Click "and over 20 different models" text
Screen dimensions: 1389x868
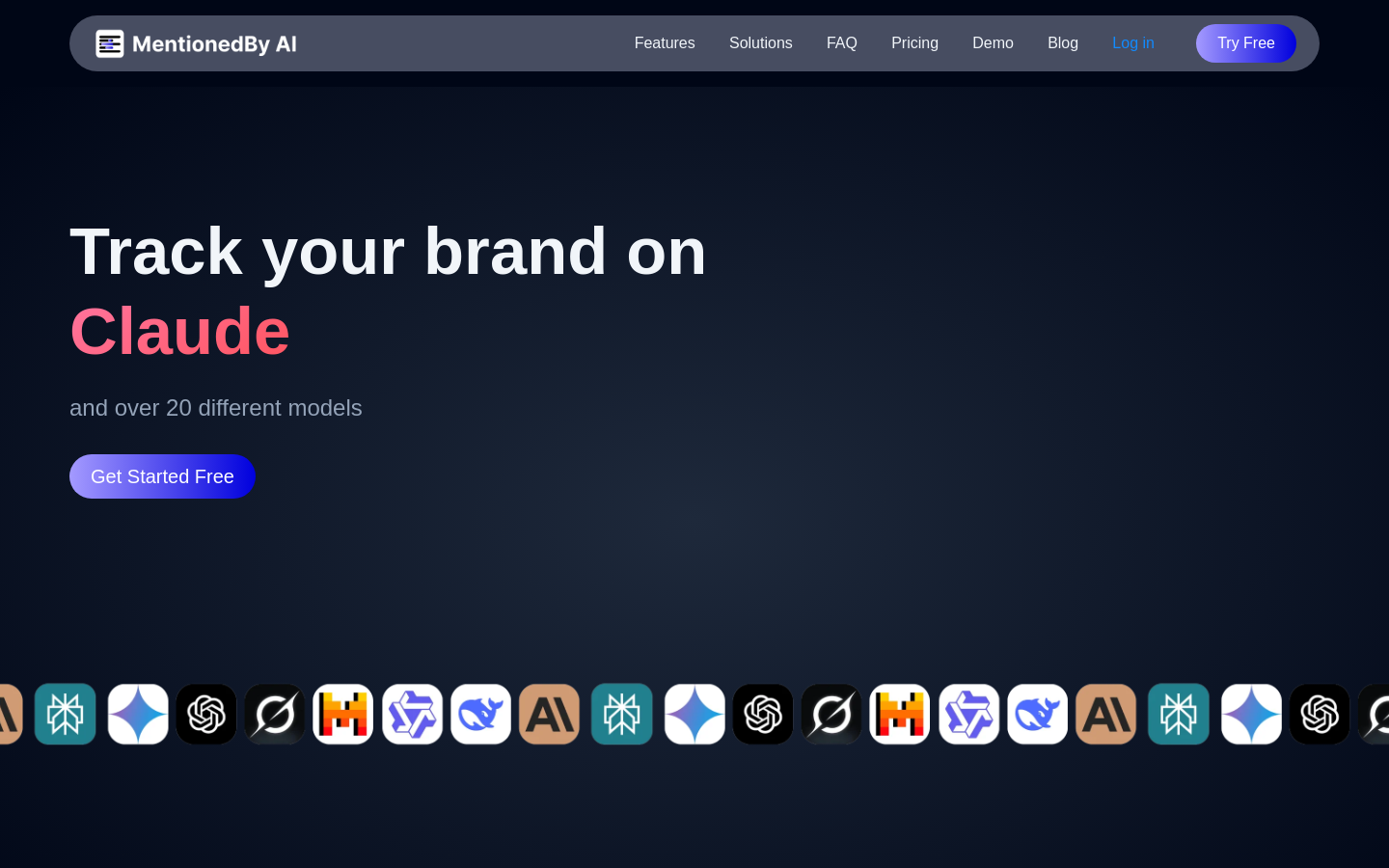(x=216, y=408)
